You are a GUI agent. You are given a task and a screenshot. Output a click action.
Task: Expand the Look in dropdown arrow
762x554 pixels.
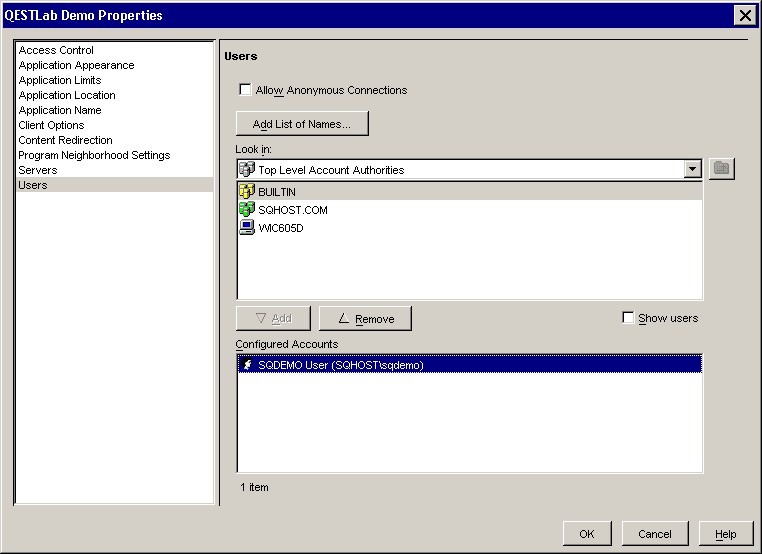[692, 170]
